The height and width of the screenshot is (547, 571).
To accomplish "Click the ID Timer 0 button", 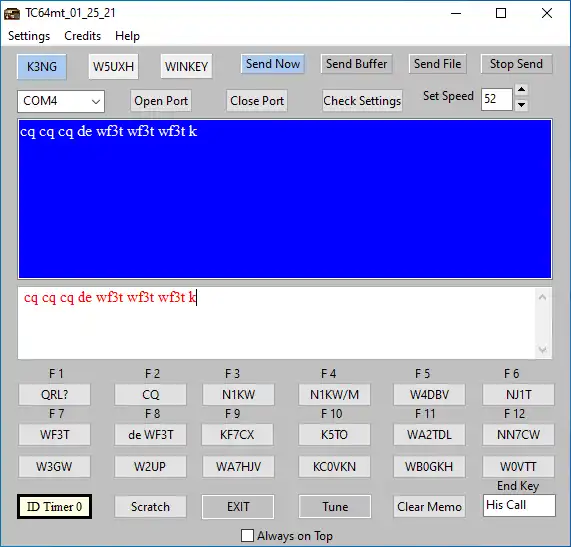I will pyautogui.click(x=54, y=507).
